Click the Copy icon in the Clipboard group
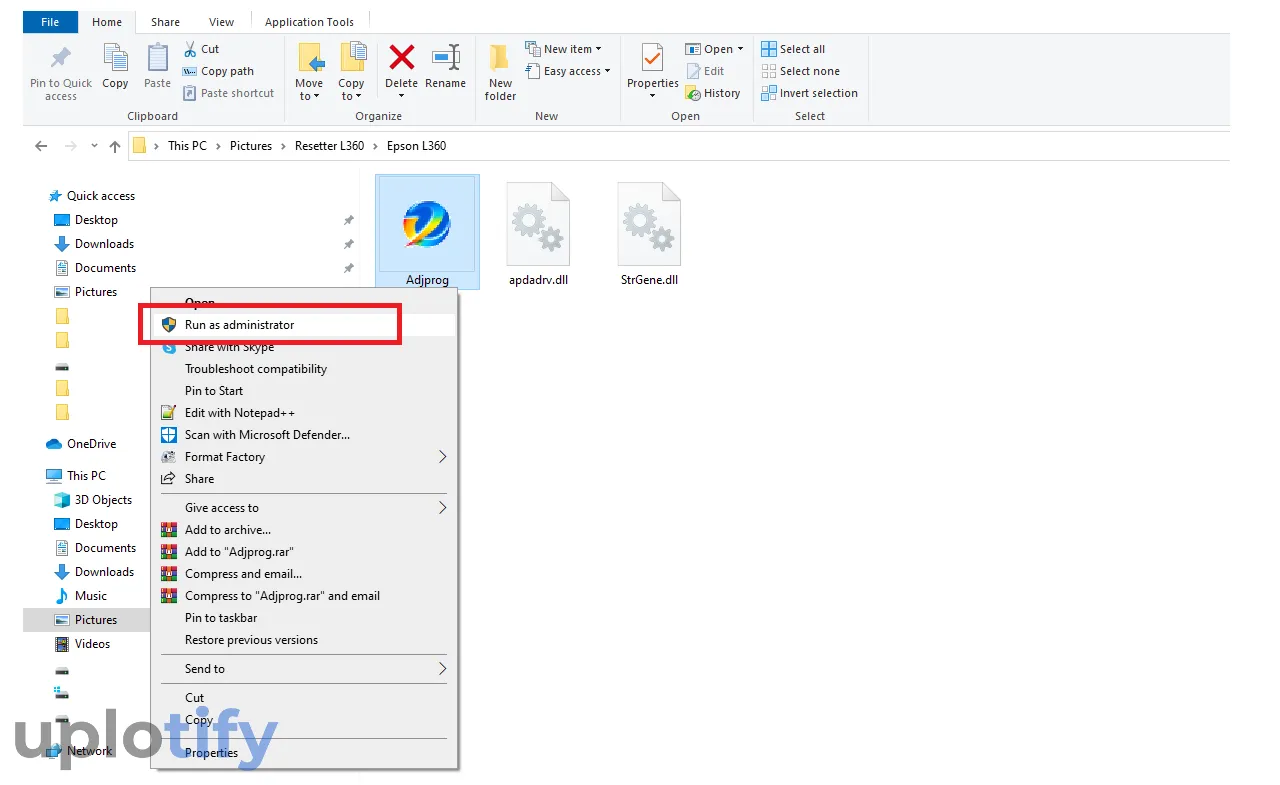The height and width of the screenshot is (785, 1280). (115, 57)
